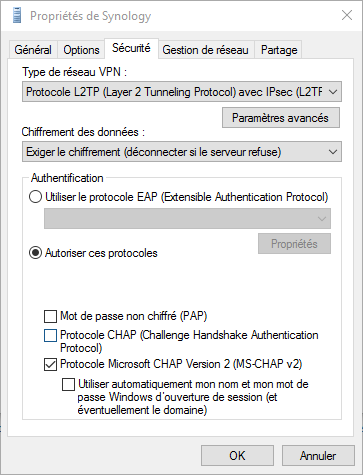Enable Mot de passe non chiffré (PAP)
This screenshot has width=363, height=475.
pyautogui.click(x=50, y=316)
